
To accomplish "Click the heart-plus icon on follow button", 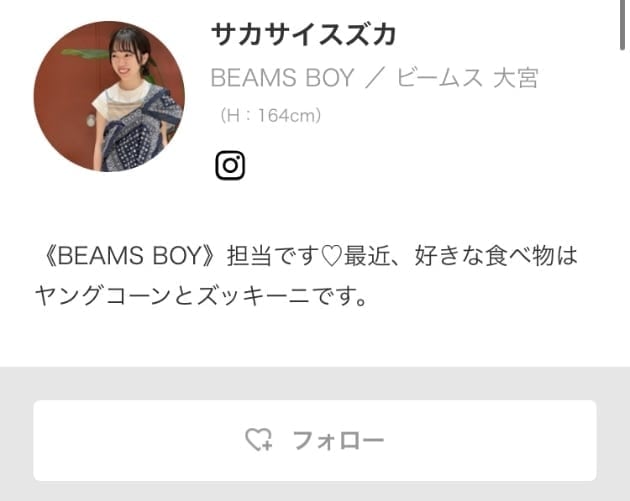I will pos(259,440).
